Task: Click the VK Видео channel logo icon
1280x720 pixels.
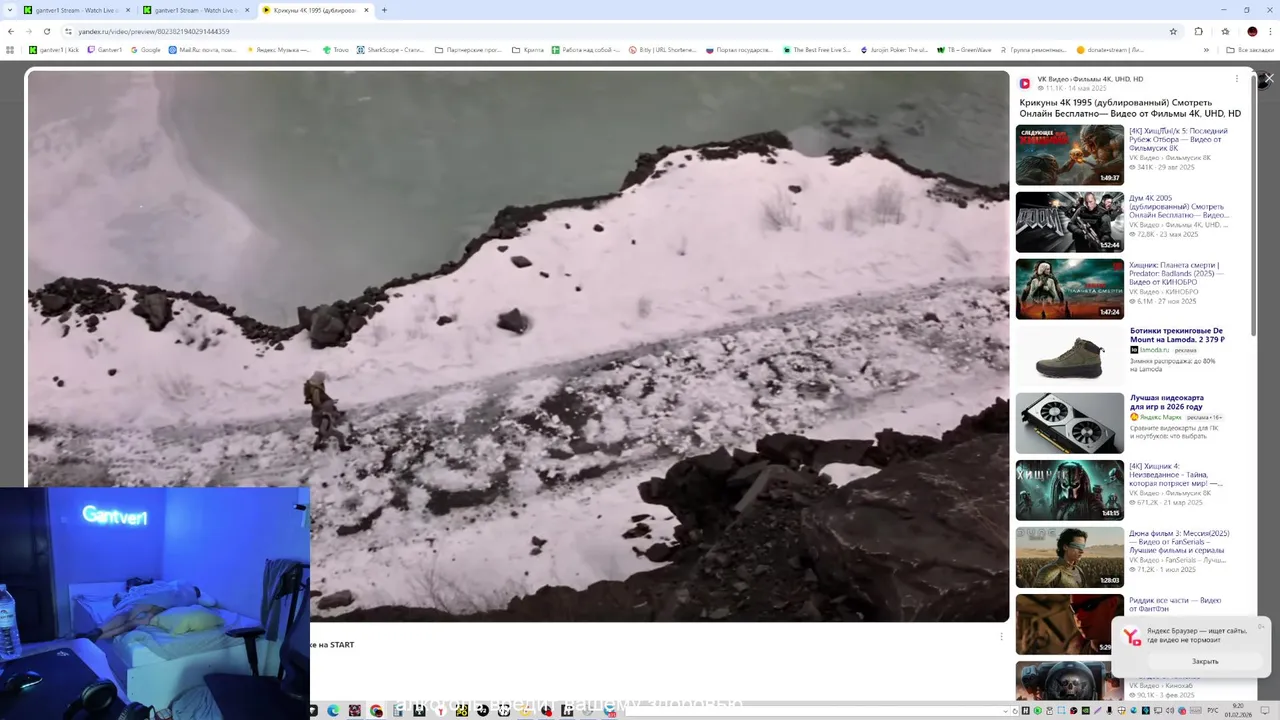Action: coord(1025,84)
